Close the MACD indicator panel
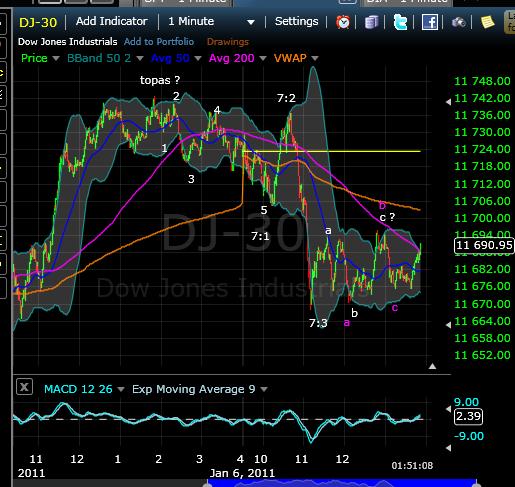Viewport: 515px width, 487px height. pos(24,387)
